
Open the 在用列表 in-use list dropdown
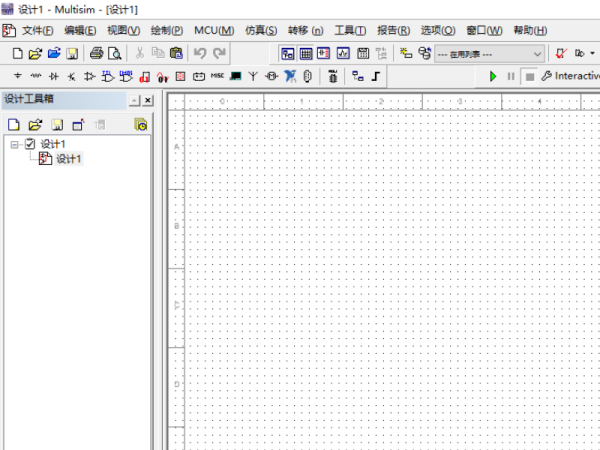coord(537,53)
